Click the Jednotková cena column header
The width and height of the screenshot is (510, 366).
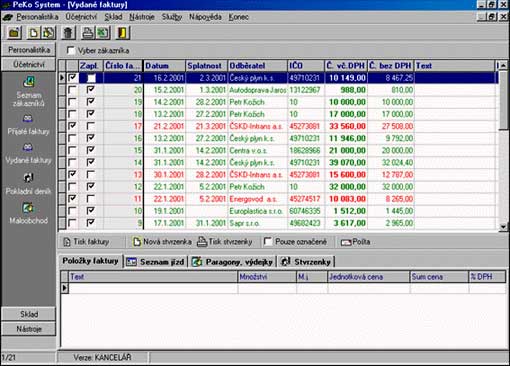(x=369, y=277)
